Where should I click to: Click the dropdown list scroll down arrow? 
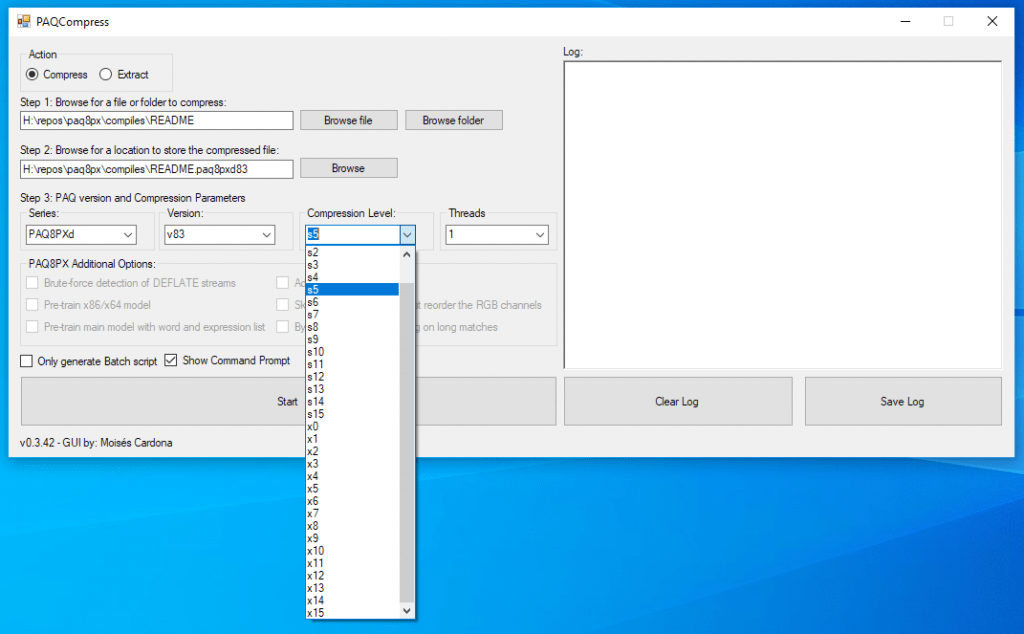(407, 611)
